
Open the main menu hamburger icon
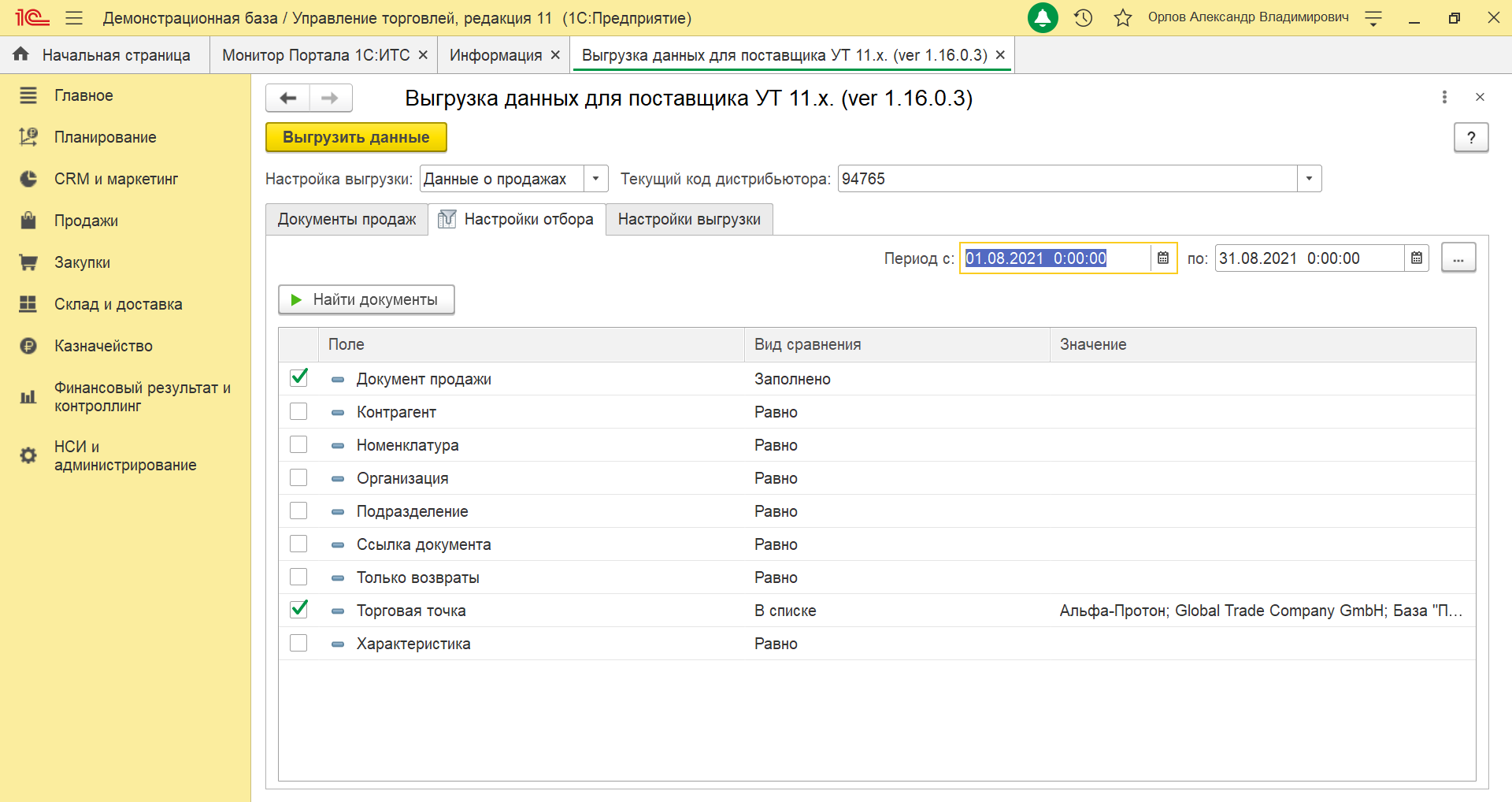tap(74, 17)
